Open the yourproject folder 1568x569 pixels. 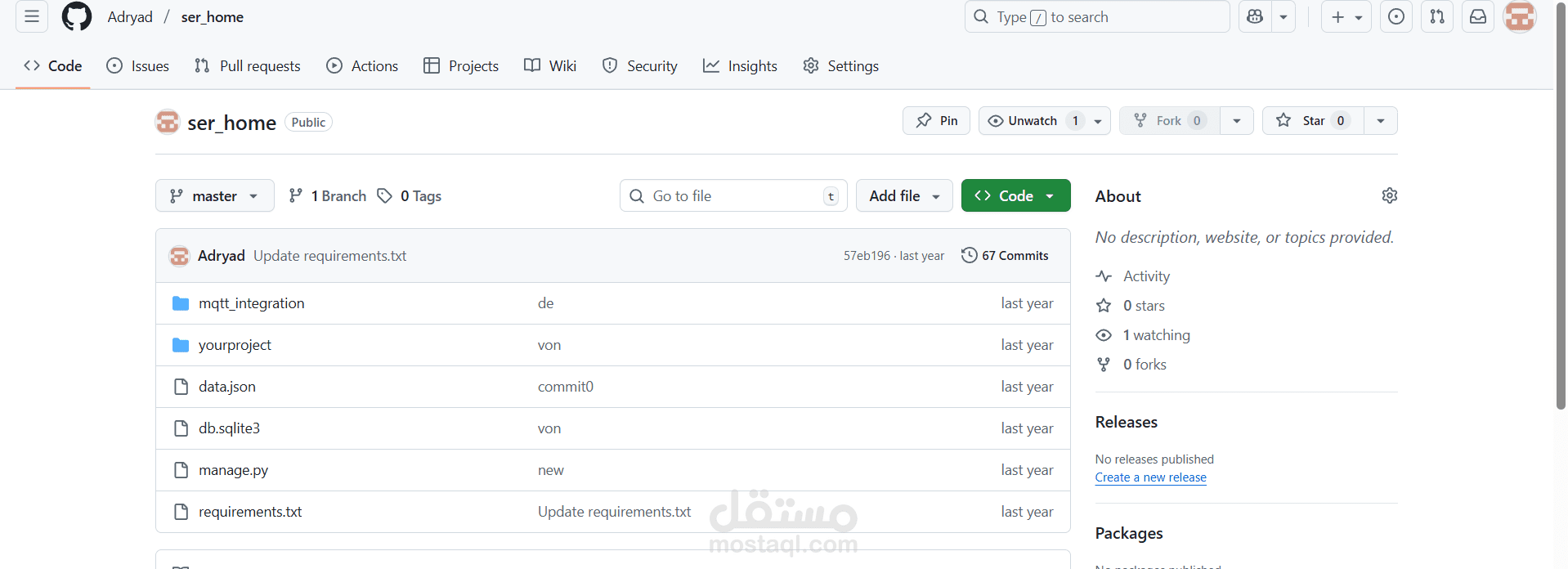click(235, 345)
